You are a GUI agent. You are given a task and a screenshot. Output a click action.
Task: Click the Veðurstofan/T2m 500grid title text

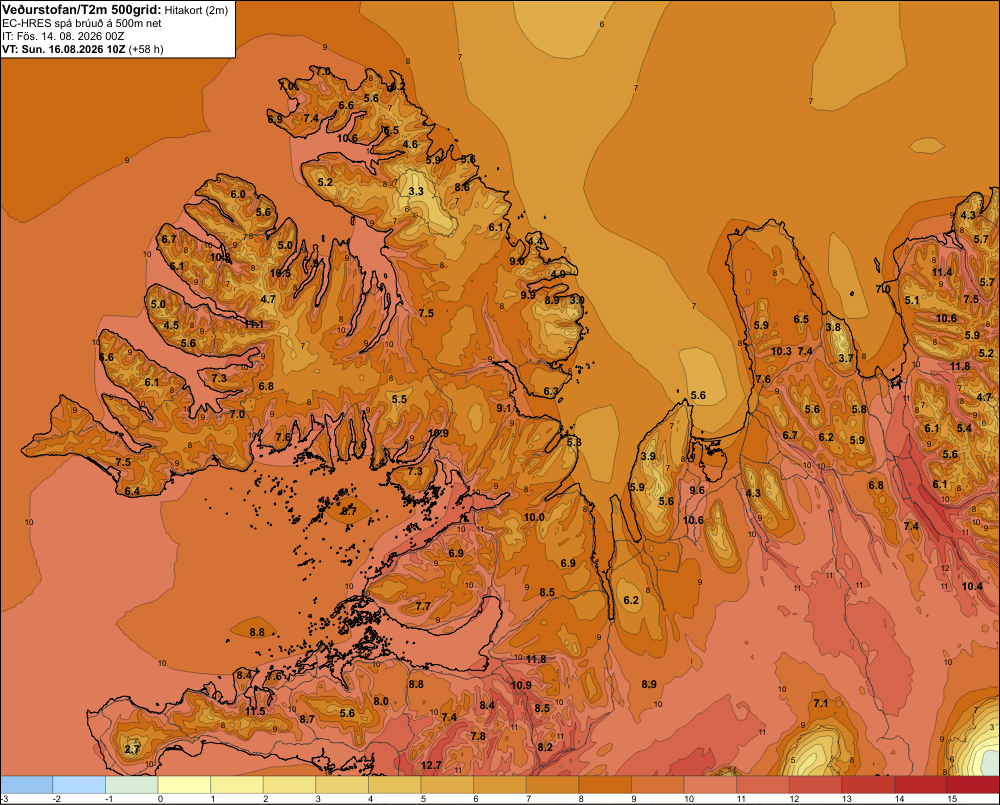coord(82,10)
